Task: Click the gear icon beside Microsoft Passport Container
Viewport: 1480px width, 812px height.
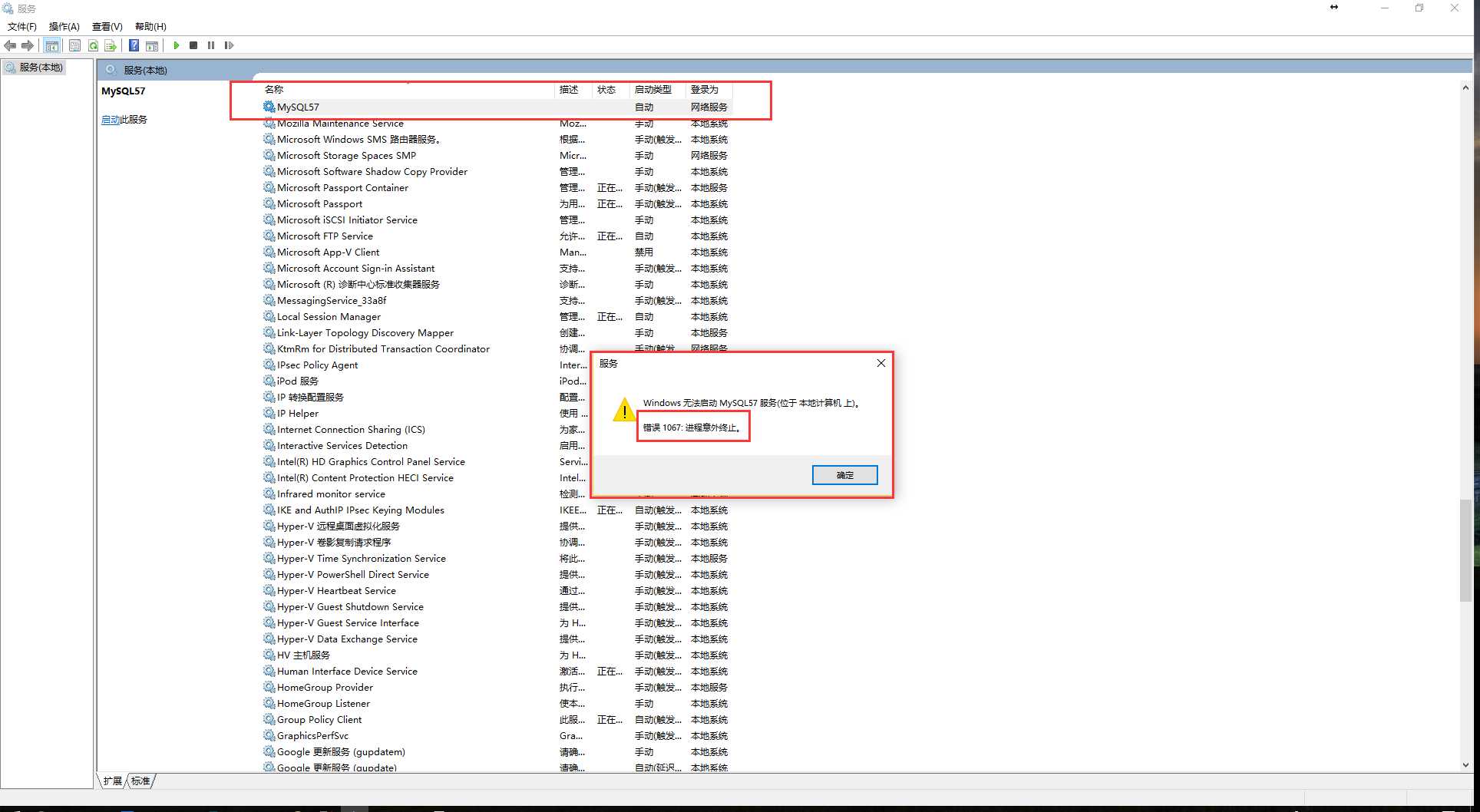Action: tap(269, 187)
